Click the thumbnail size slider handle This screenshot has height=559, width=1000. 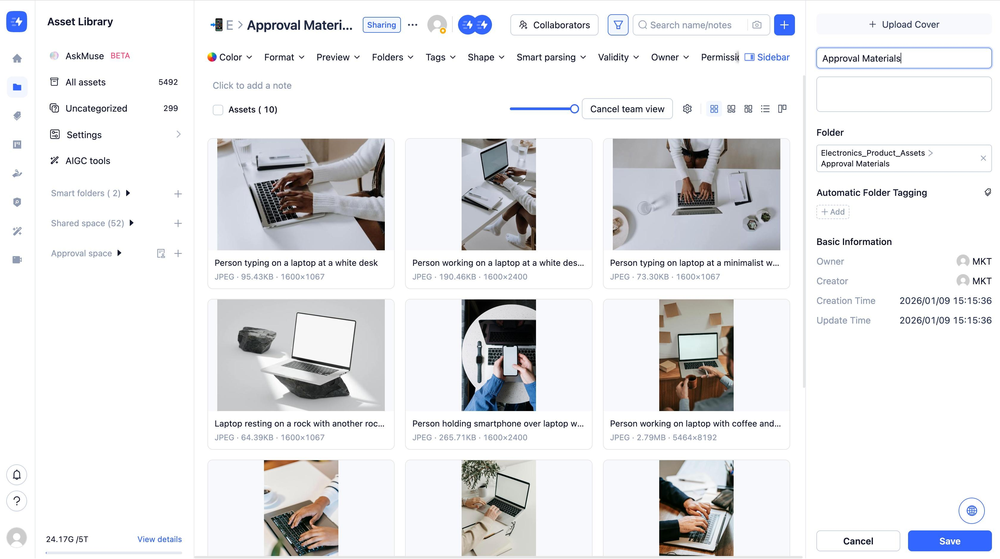(x=574, y=109)
